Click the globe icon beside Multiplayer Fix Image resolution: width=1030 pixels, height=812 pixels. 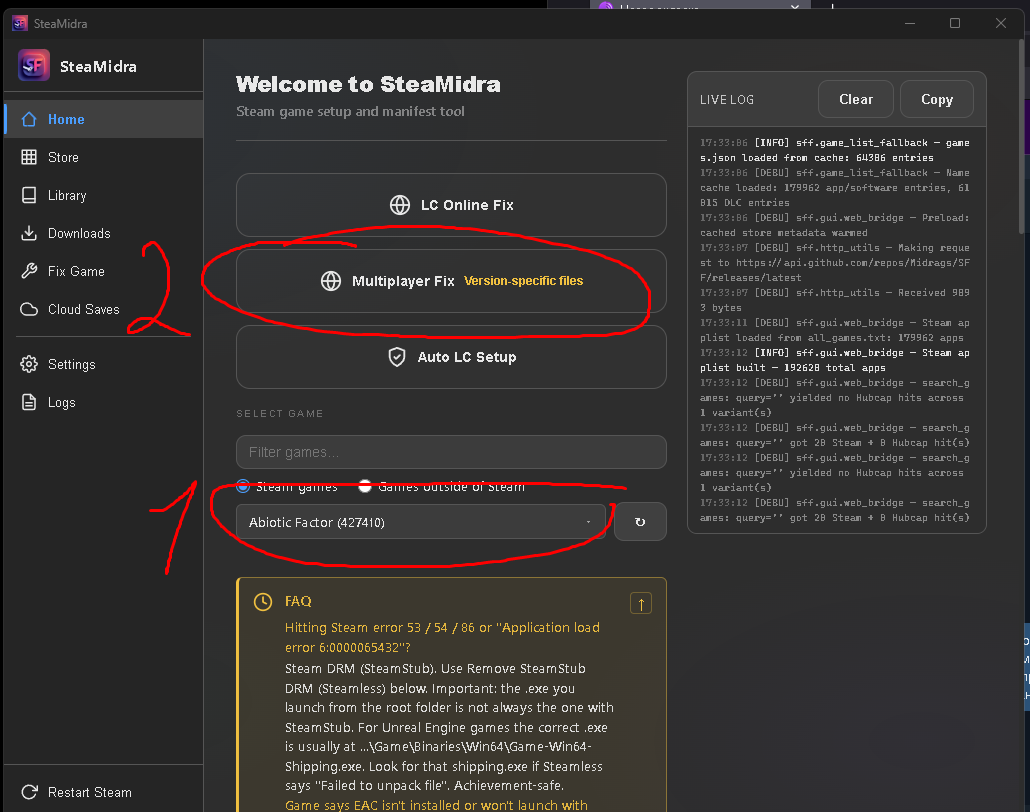tap(330, 281)
